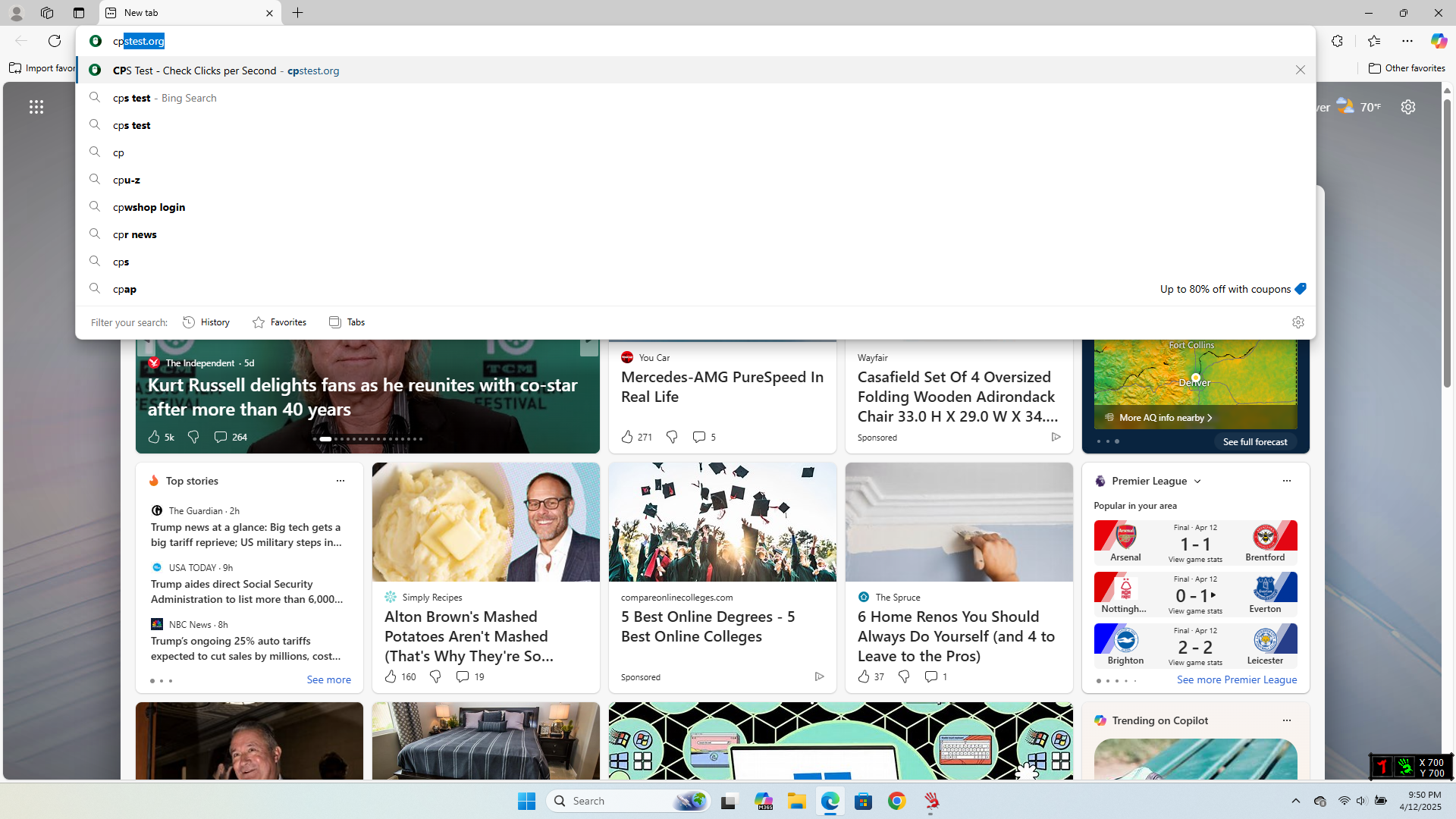1456x819 pixels.
Task: Remove the cpstest.org suggestion
Action: click(1300, 71)
